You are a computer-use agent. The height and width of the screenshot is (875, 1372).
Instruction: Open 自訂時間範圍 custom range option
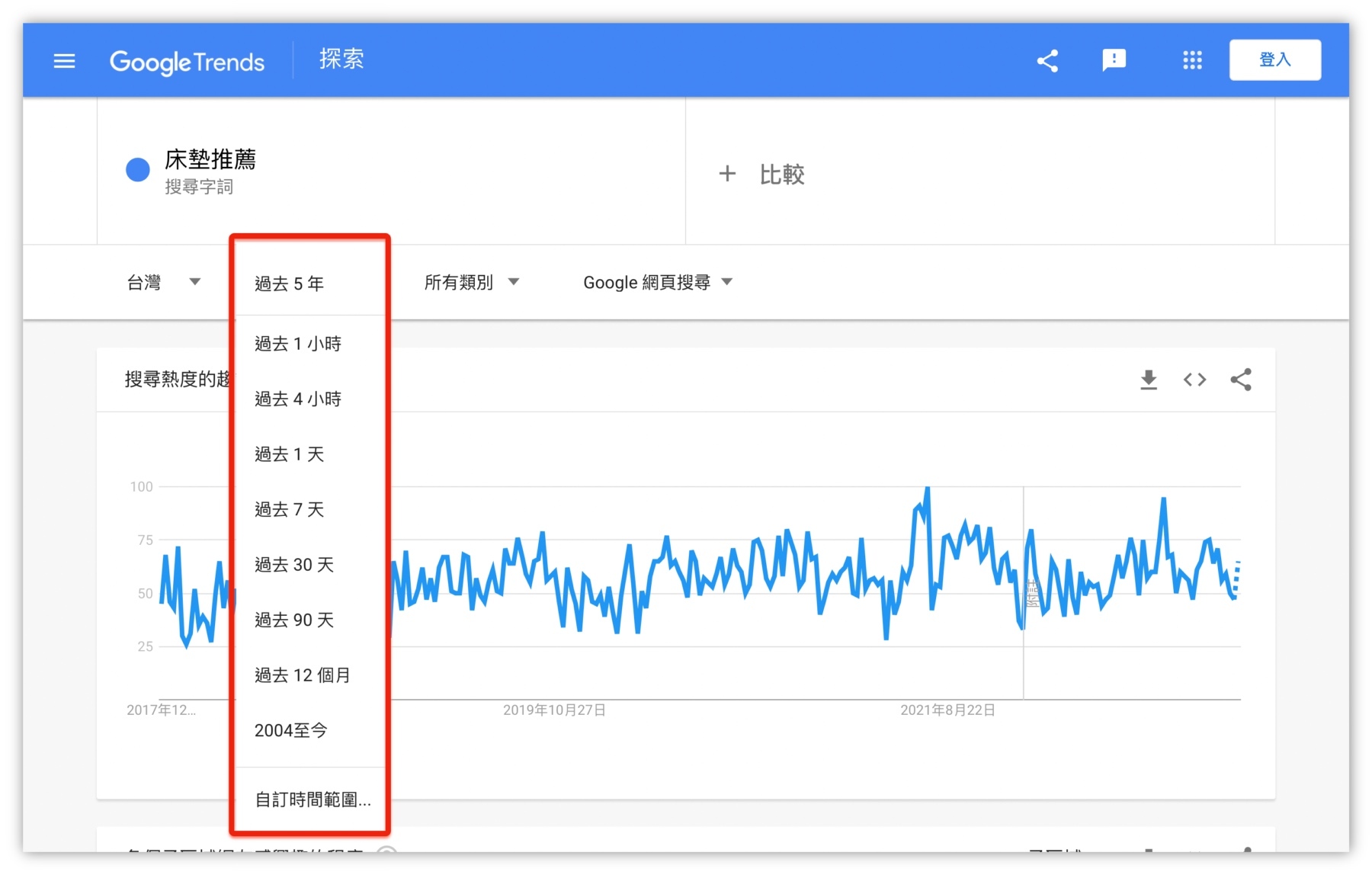point(313,800)
